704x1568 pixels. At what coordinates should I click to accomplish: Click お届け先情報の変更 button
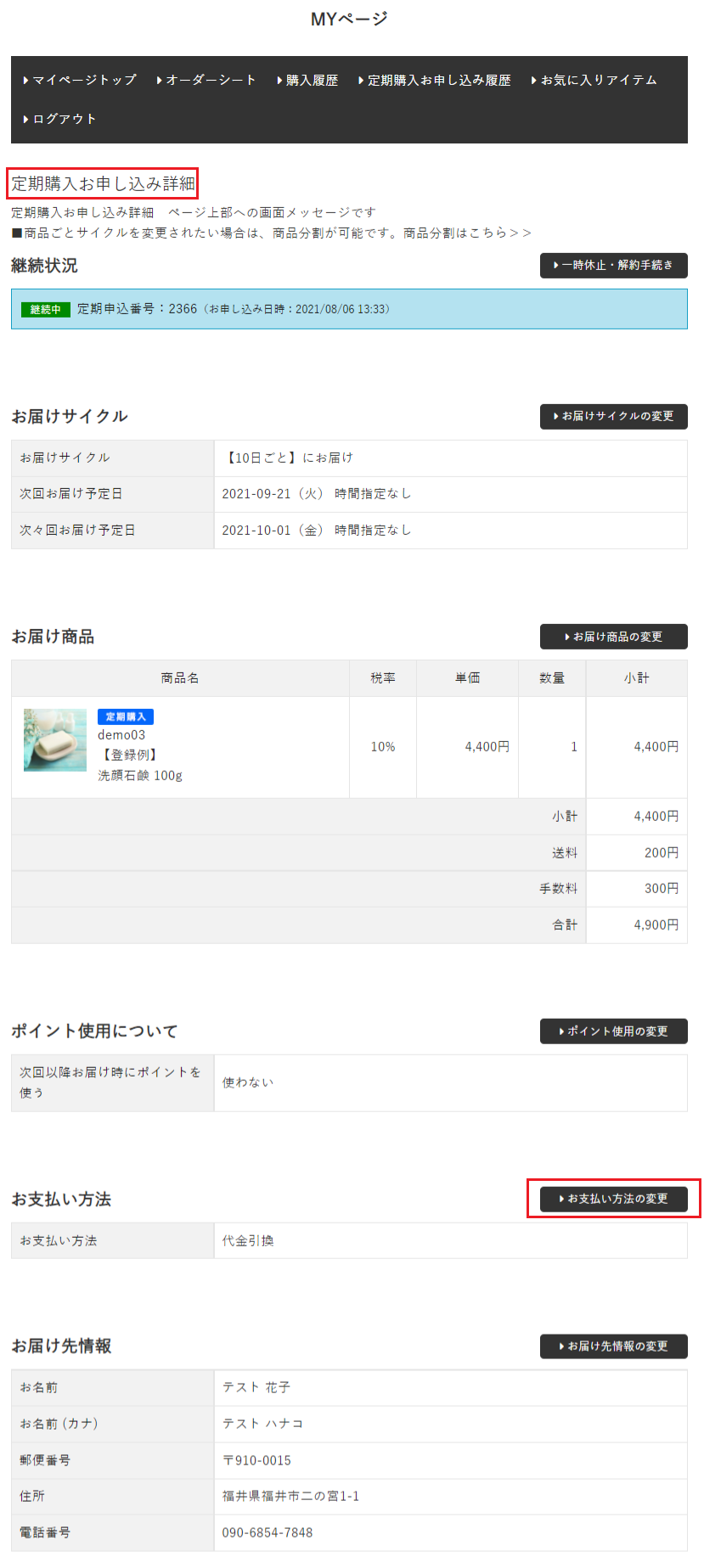pos(613,1346)
